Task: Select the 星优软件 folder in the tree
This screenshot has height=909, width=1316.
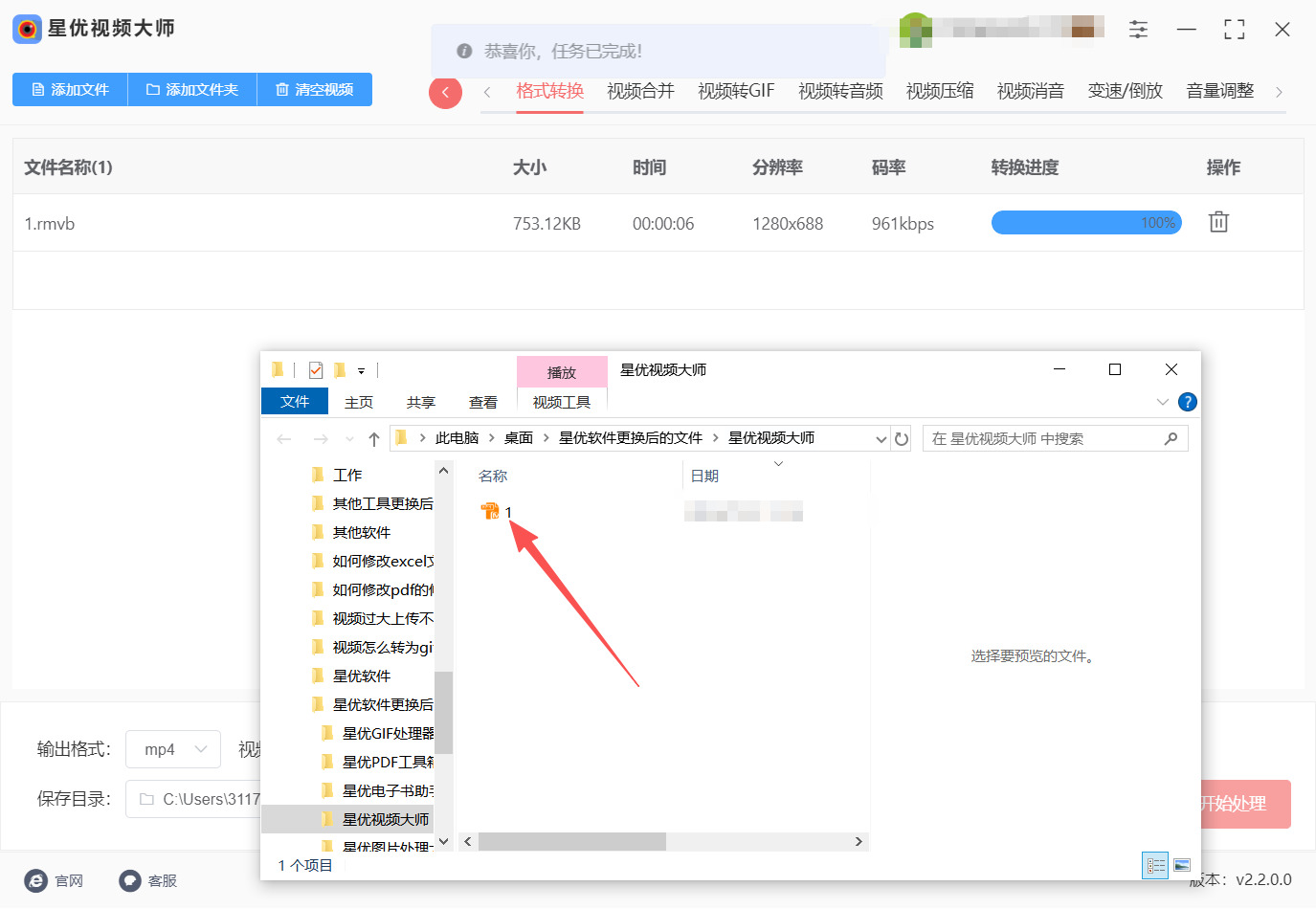Action: [x=362, y=676]
